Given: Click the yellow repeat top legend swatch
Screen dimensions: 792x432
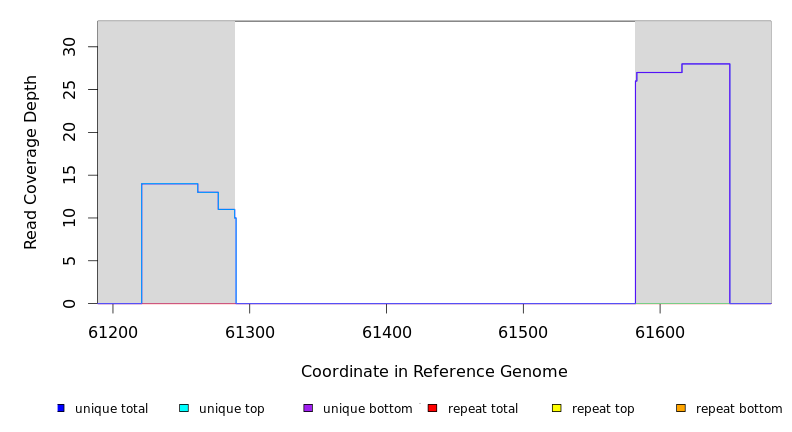Looking at the screenshot, I should coord(556,408).
